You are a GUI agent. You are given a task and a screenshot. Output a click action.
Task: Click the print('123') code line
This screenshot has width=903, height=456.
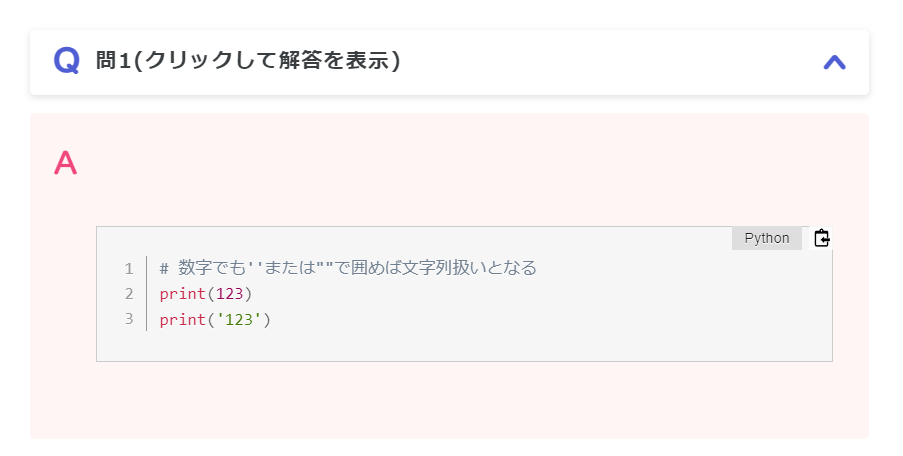tap(215, 319)
